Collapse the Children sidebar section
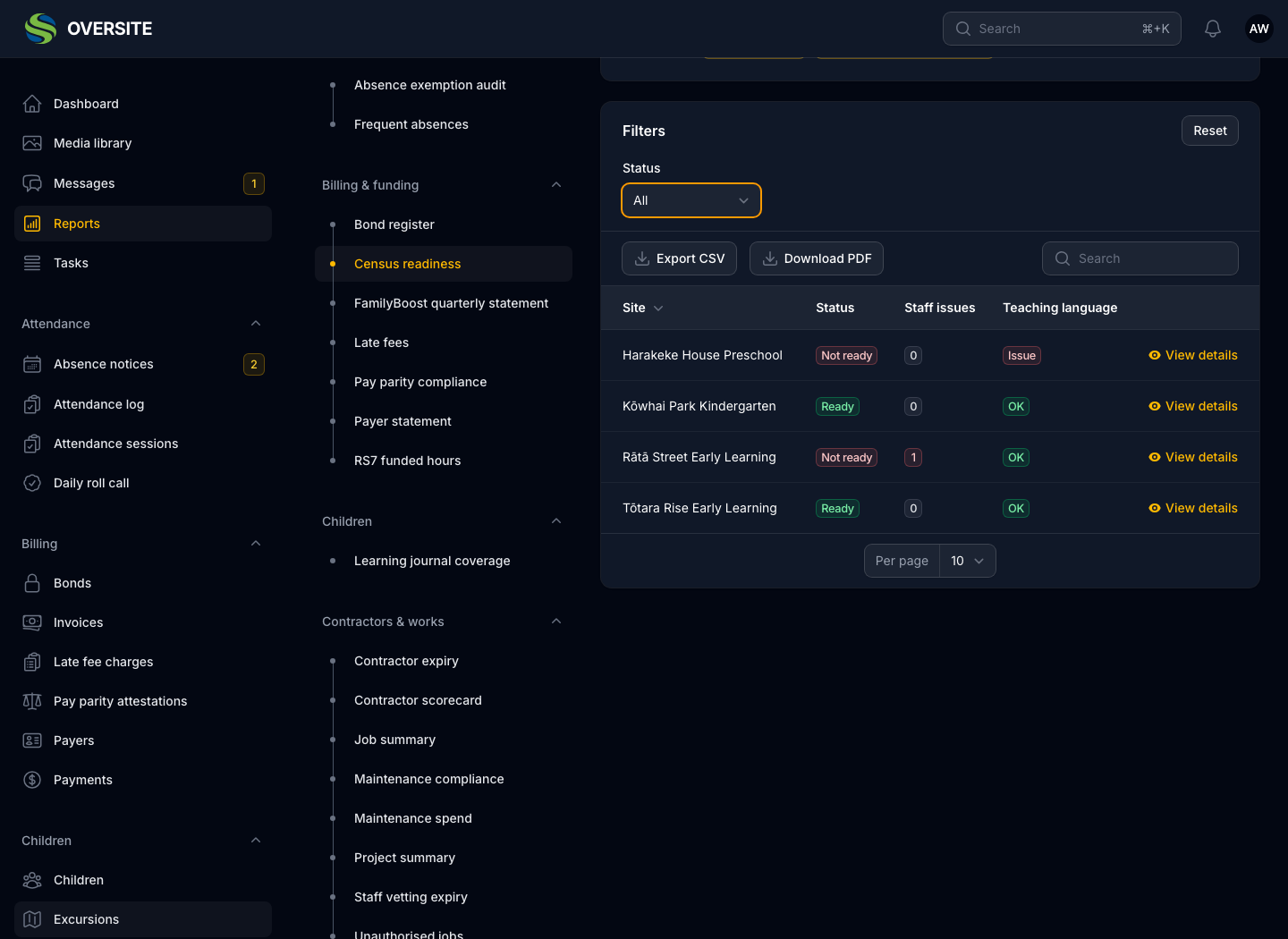 (256, 841)
